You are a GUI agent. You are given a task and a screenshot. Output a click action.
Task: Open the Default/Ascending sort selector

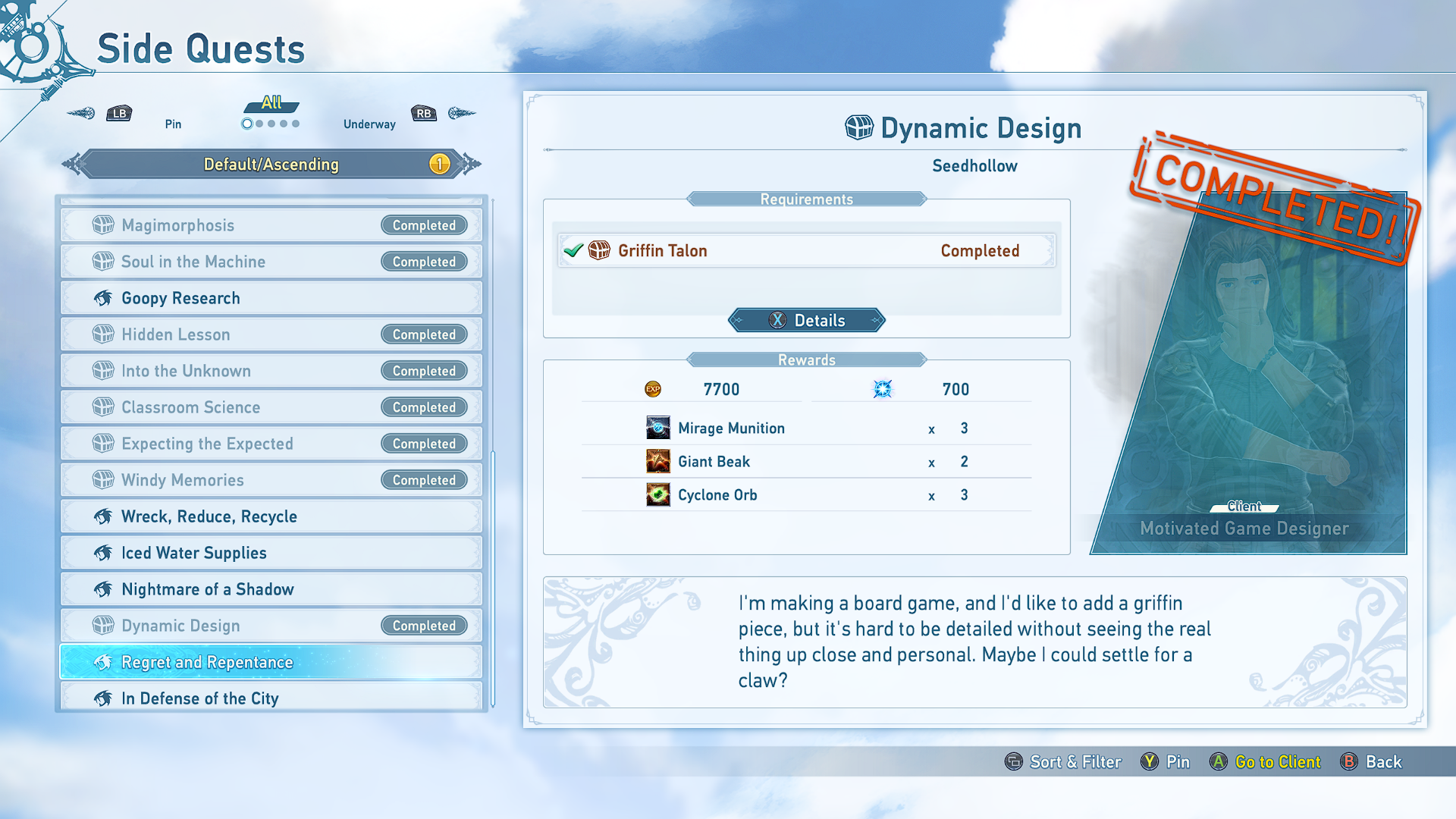pyautogui.click(x=271, y=164)
